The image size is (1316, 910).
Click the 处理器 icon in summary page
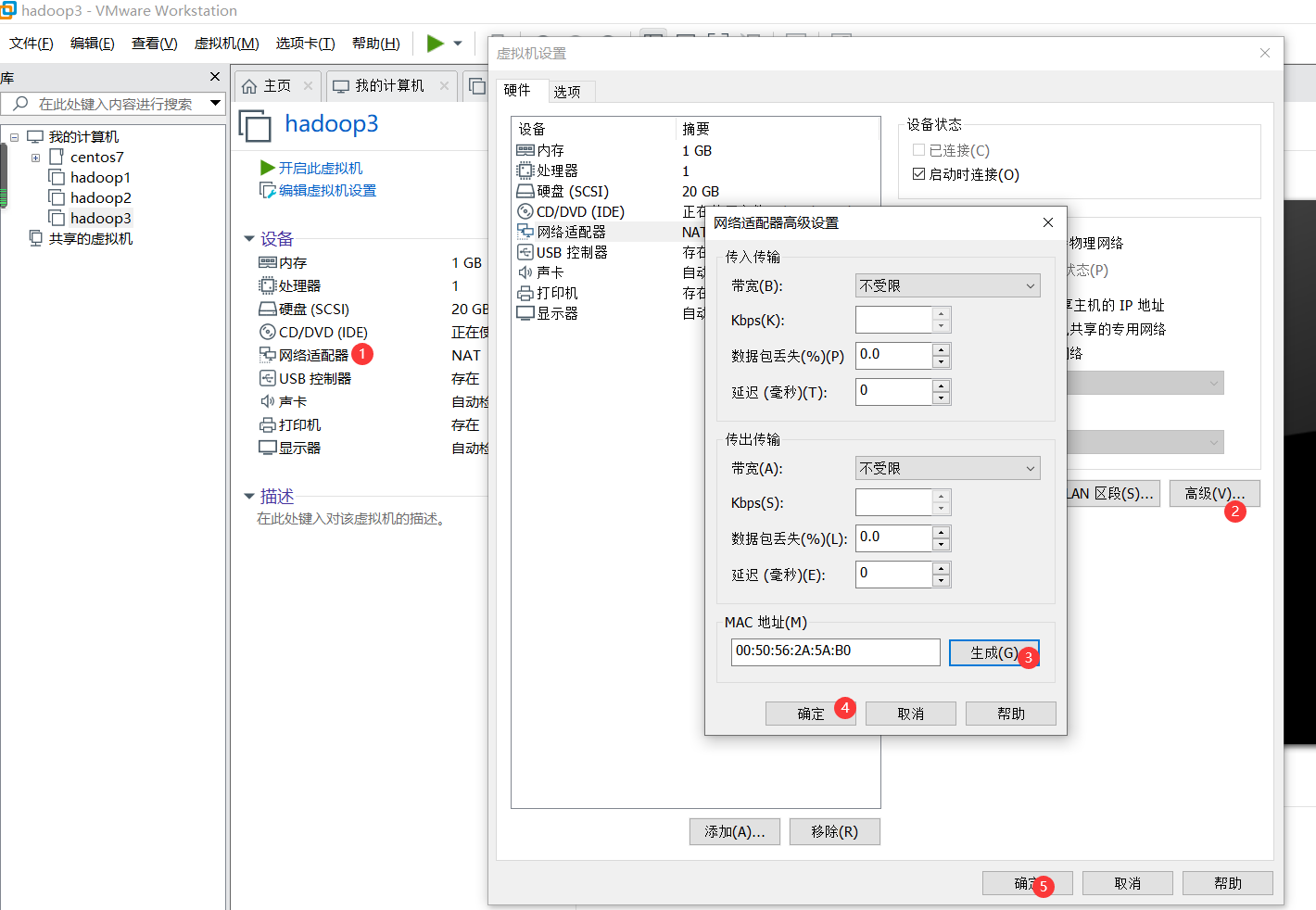[268, 285]
